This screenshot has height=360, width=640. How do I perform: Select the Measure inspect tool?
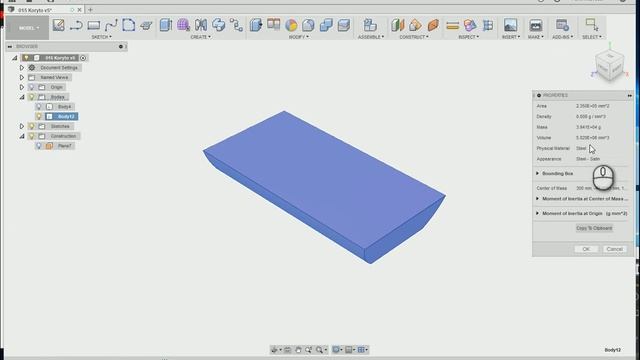point(453,26)
